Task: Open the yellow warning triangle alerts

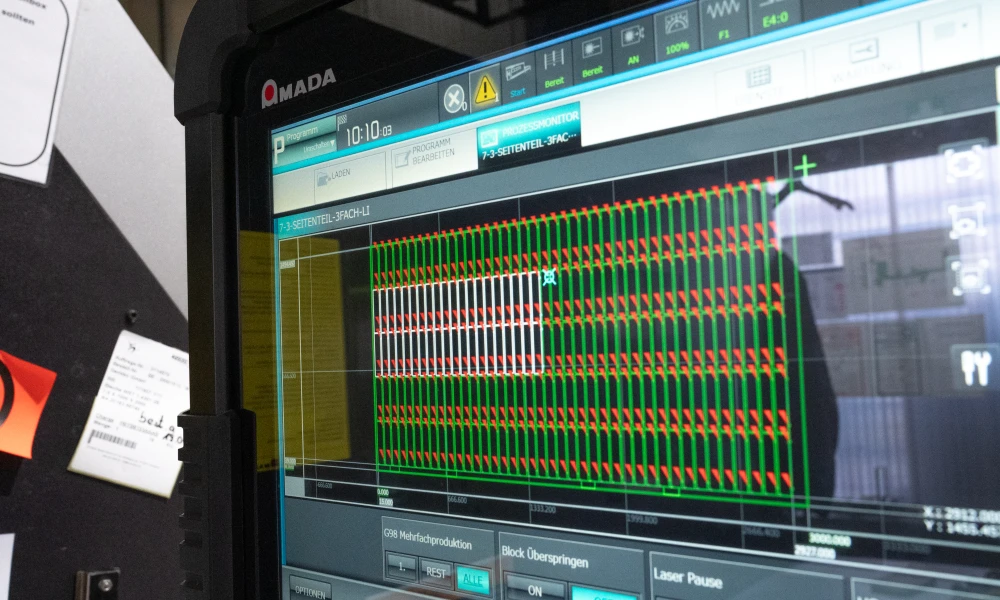Action: 485,90
